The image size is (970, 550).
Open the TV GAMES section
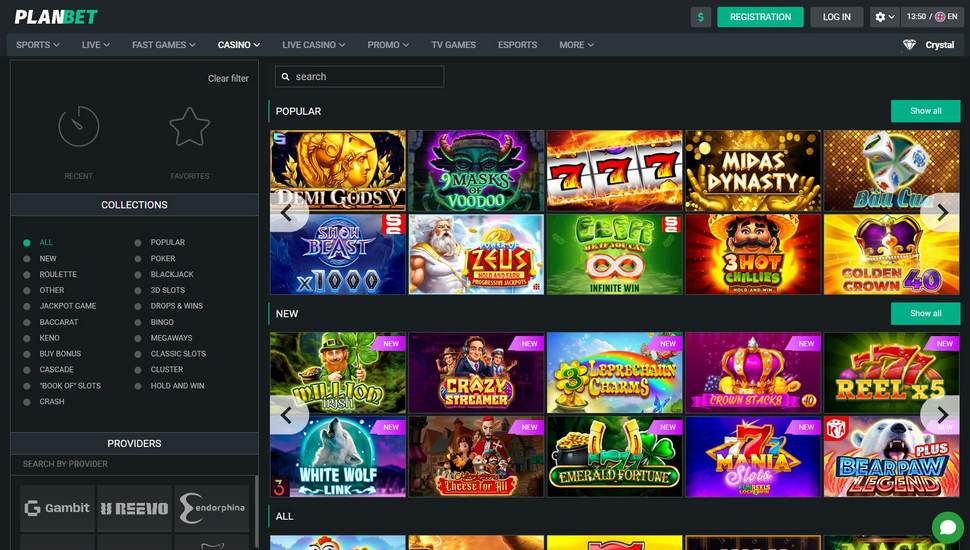pos(453,45)
